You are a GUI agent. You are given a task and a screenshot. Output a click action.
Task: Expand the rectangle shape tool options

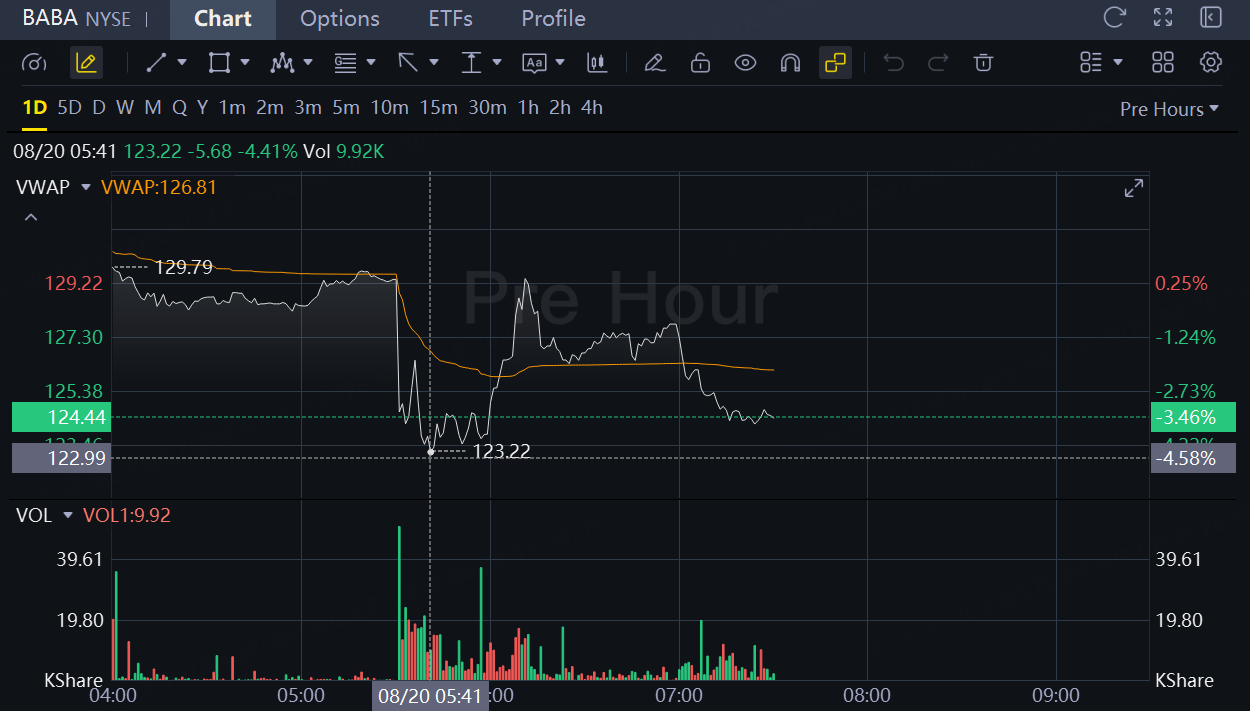(245, 63)
